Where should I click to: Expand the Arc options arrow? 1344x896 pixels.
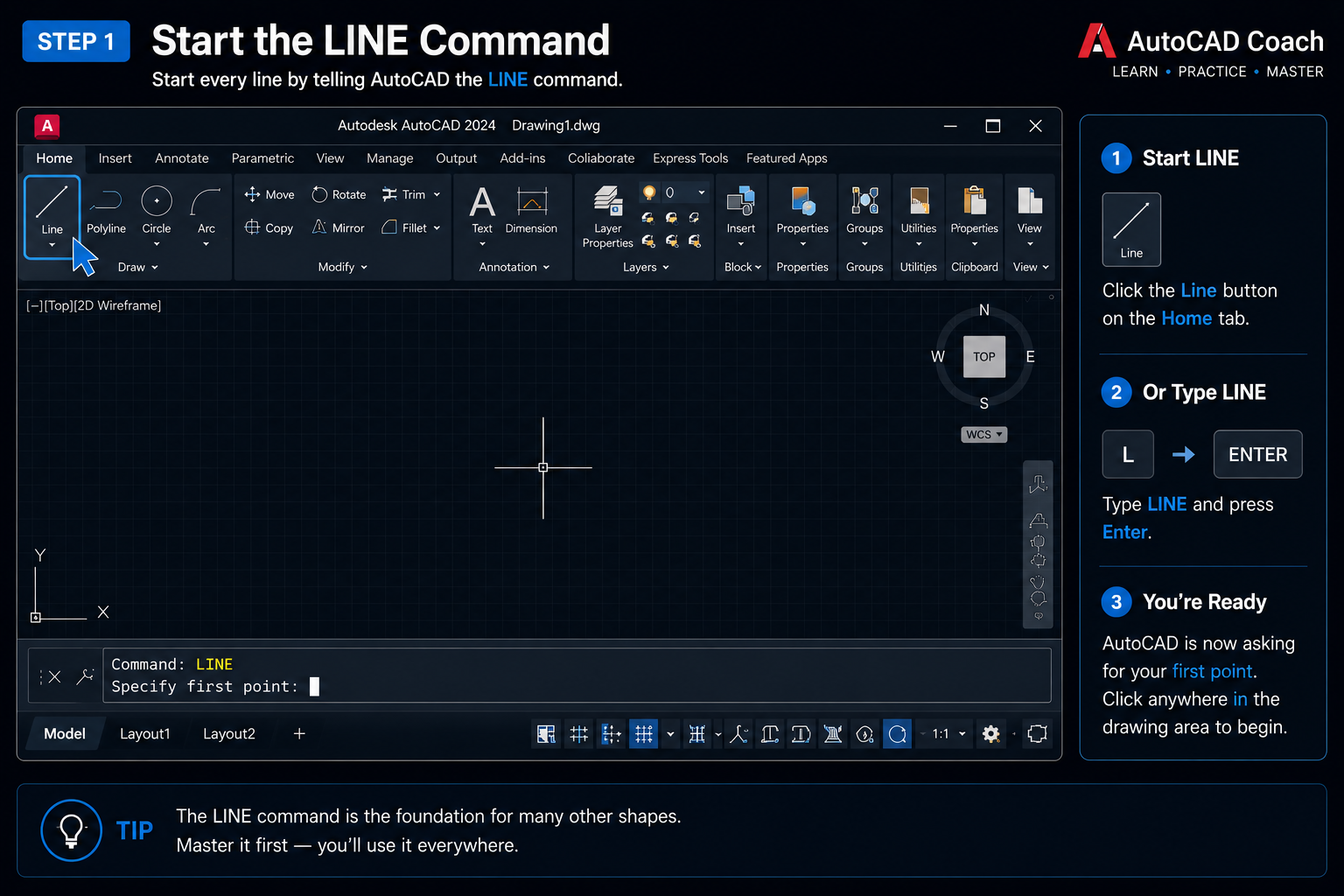point(206,244)
